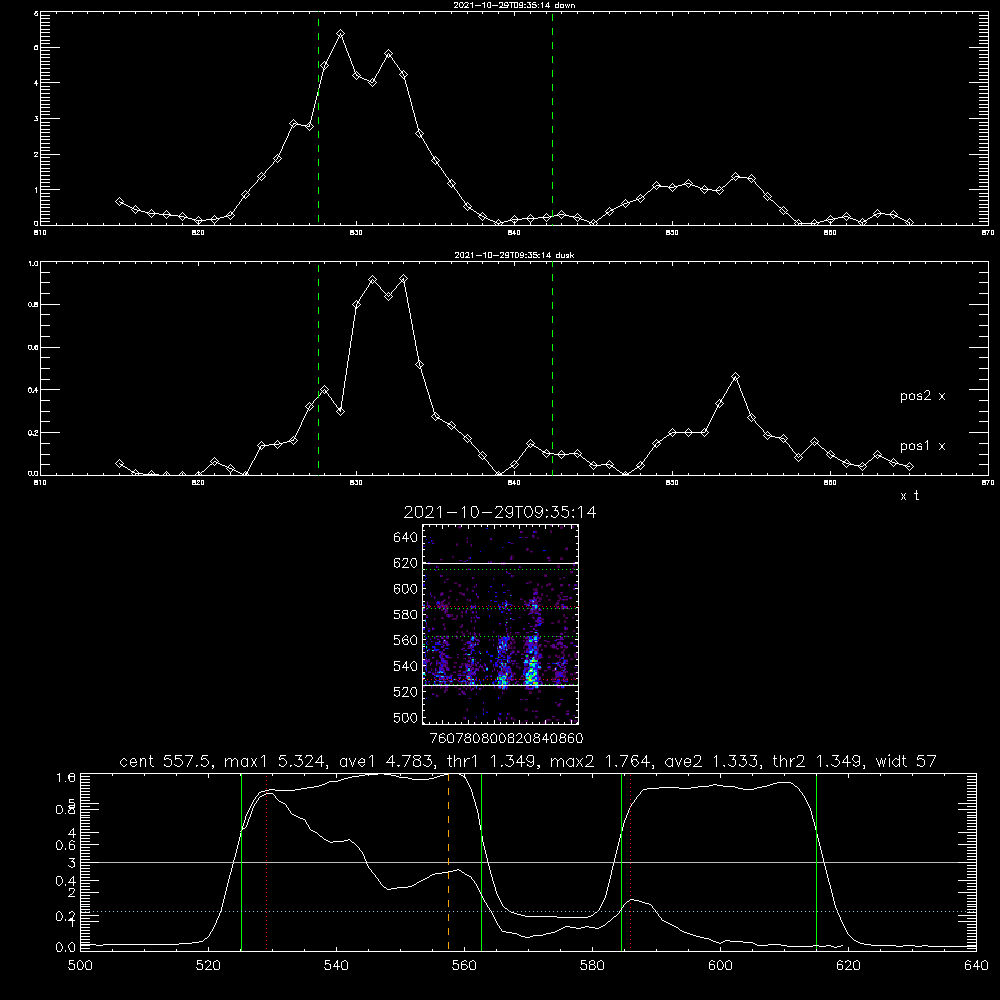Click the "x t" label below the dusk plot
This screenshot has height=1000, width=1000.
pos(909,496)
